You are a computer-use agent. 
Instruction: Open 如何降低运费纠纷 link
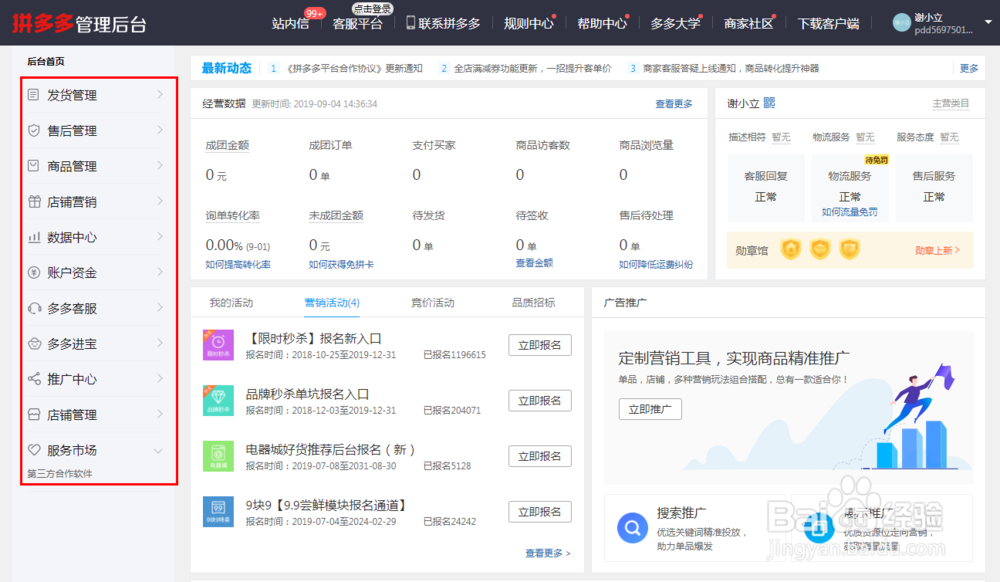(656, 265)
